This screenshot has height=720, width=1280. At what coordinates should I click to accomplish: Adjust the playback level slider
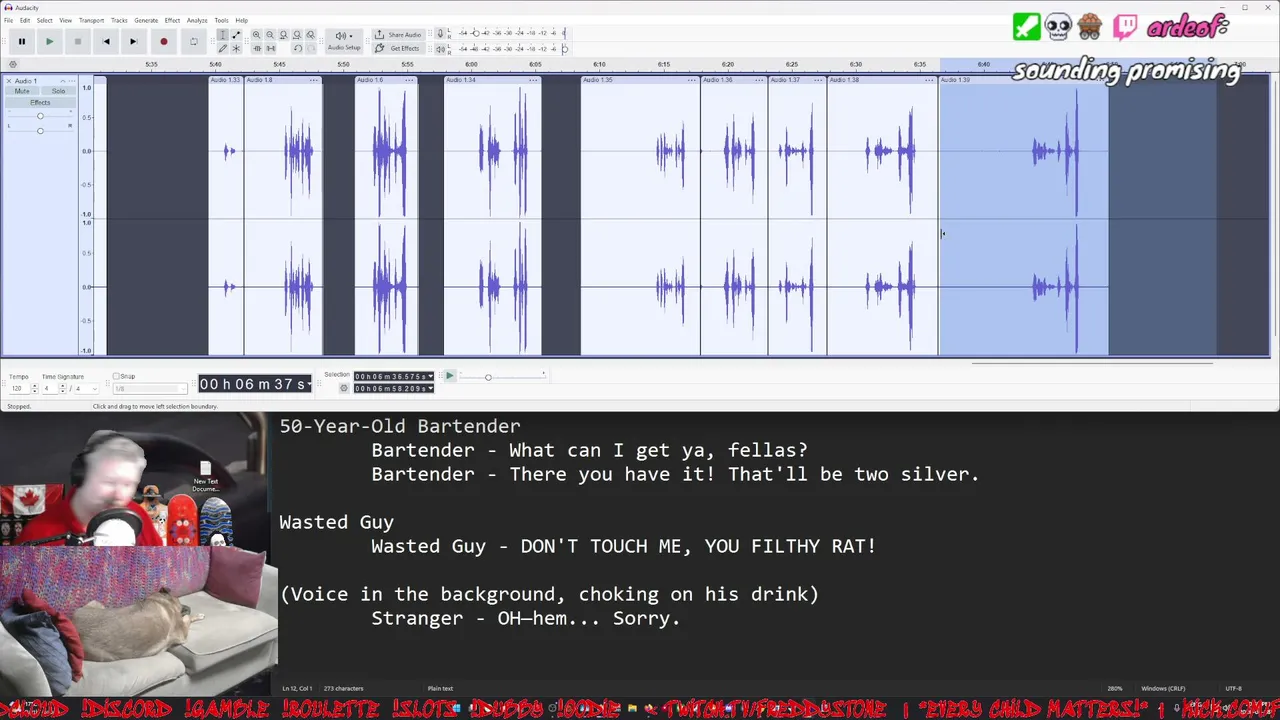(565, 48)
